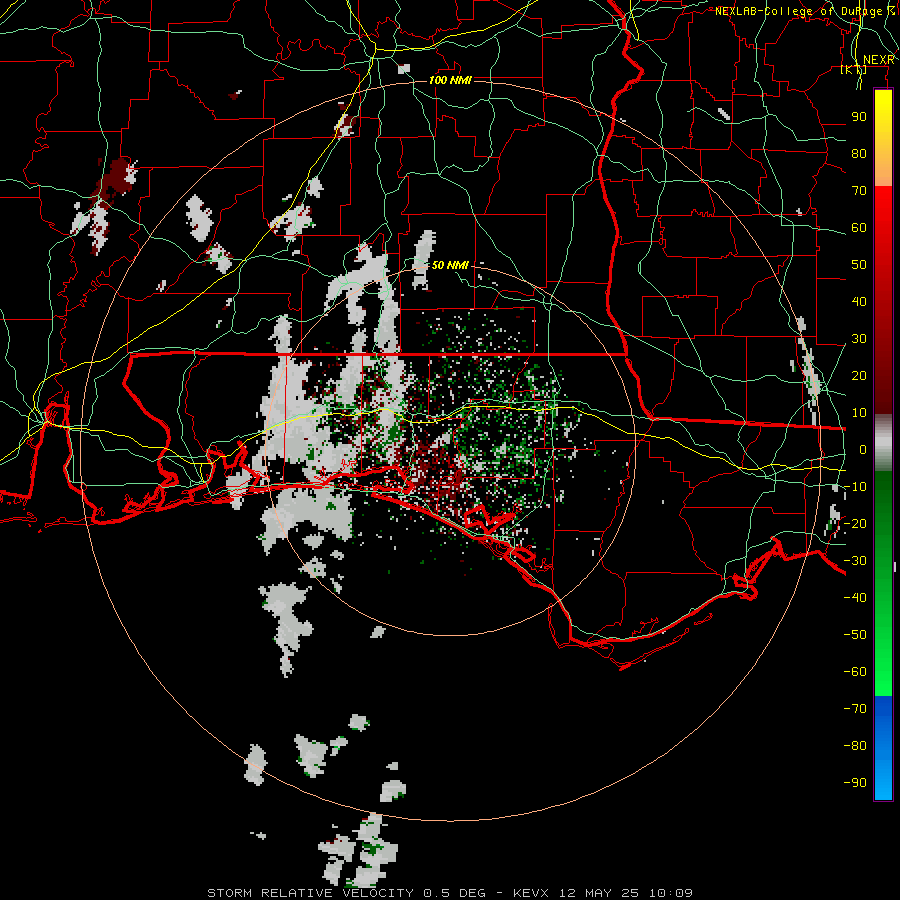The image size is (900, 900).
Task: Click the positive "60" scale value
Action: 859,228
